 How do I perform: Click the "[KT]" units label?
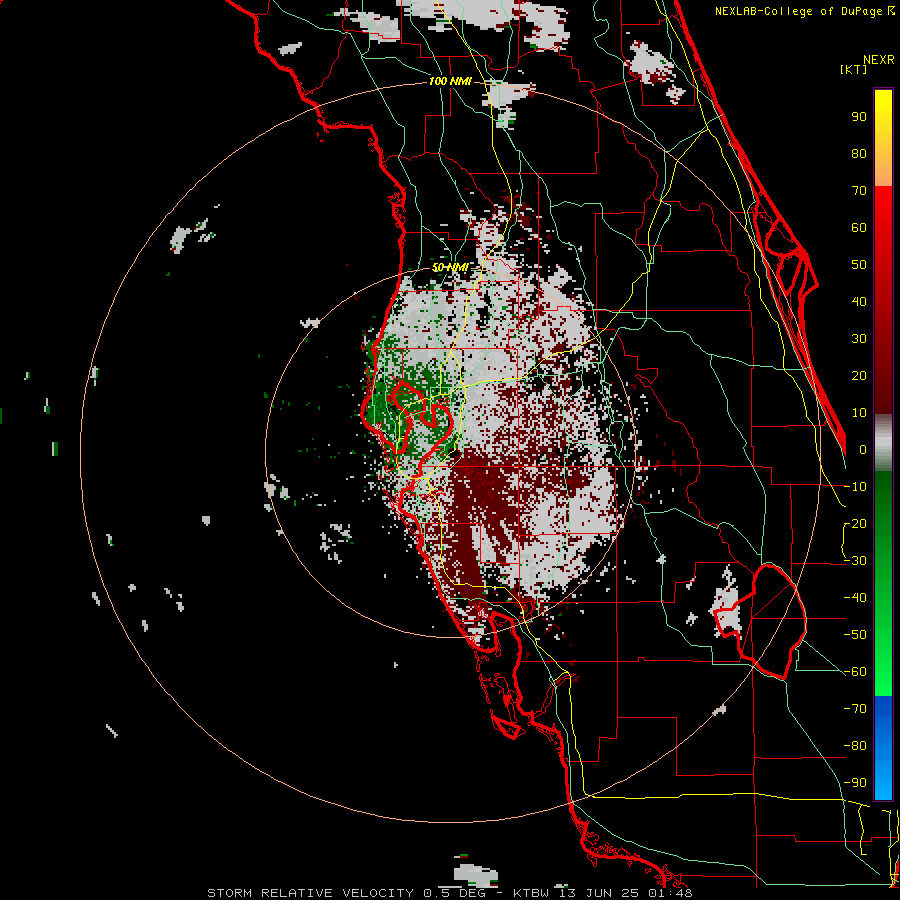(x=853, y=69)
